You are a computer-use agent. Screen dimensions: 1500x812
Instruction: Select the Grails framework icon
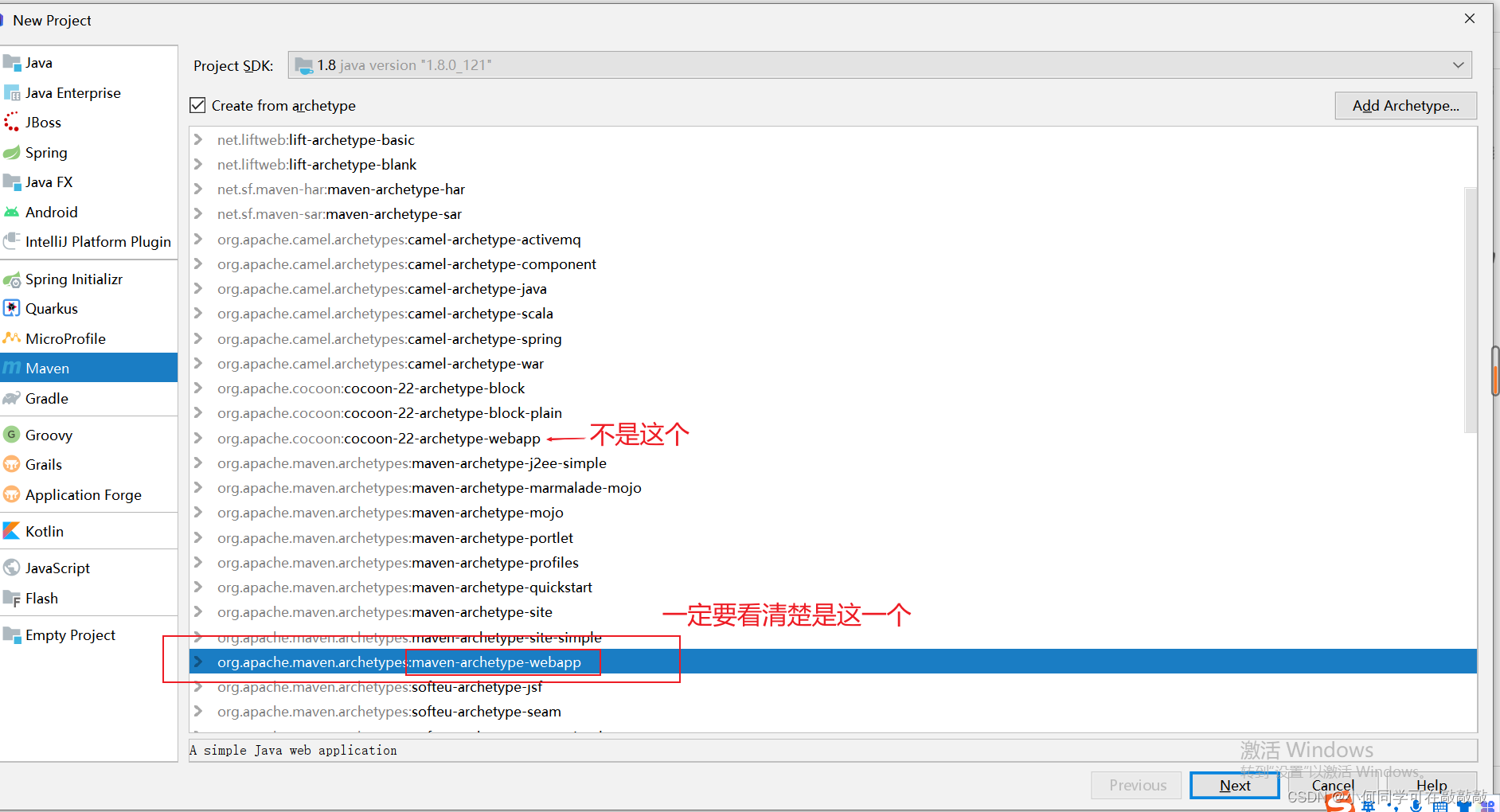click(12, 464)
